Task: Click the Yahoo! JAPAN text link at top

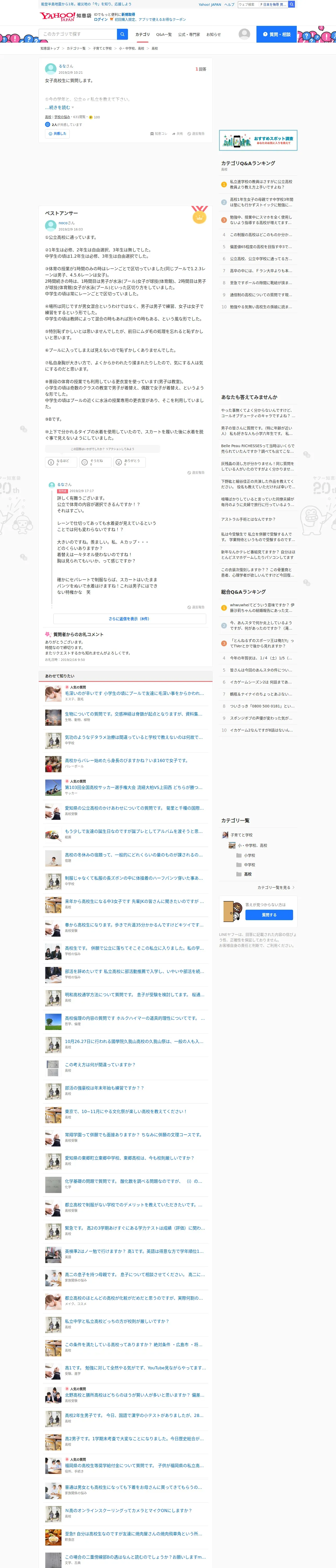Action: click(x=210, y=4)
